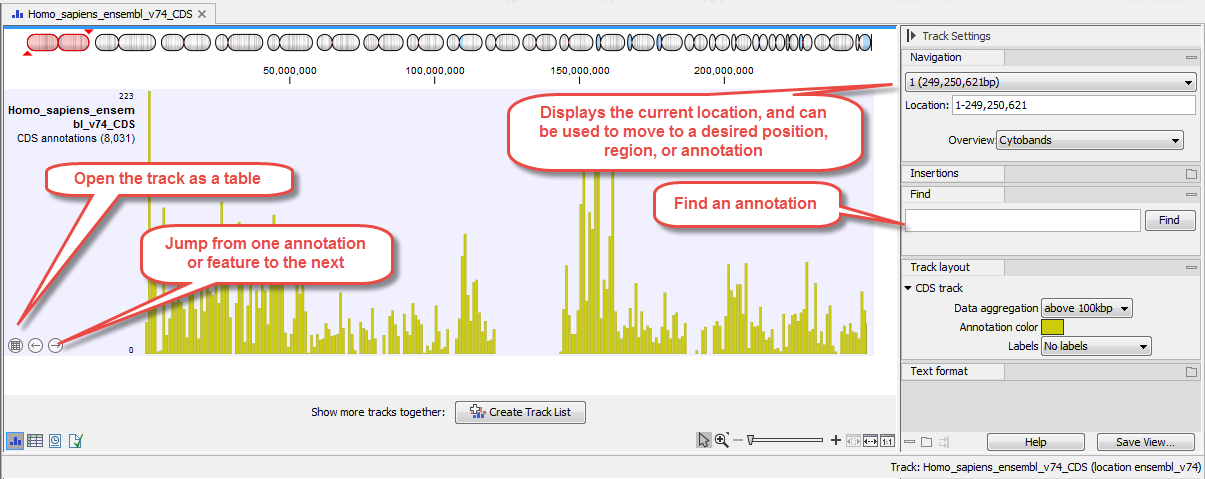Open the chromosome 1 (249,250,621bp) dropdown

coord(1049,83)
